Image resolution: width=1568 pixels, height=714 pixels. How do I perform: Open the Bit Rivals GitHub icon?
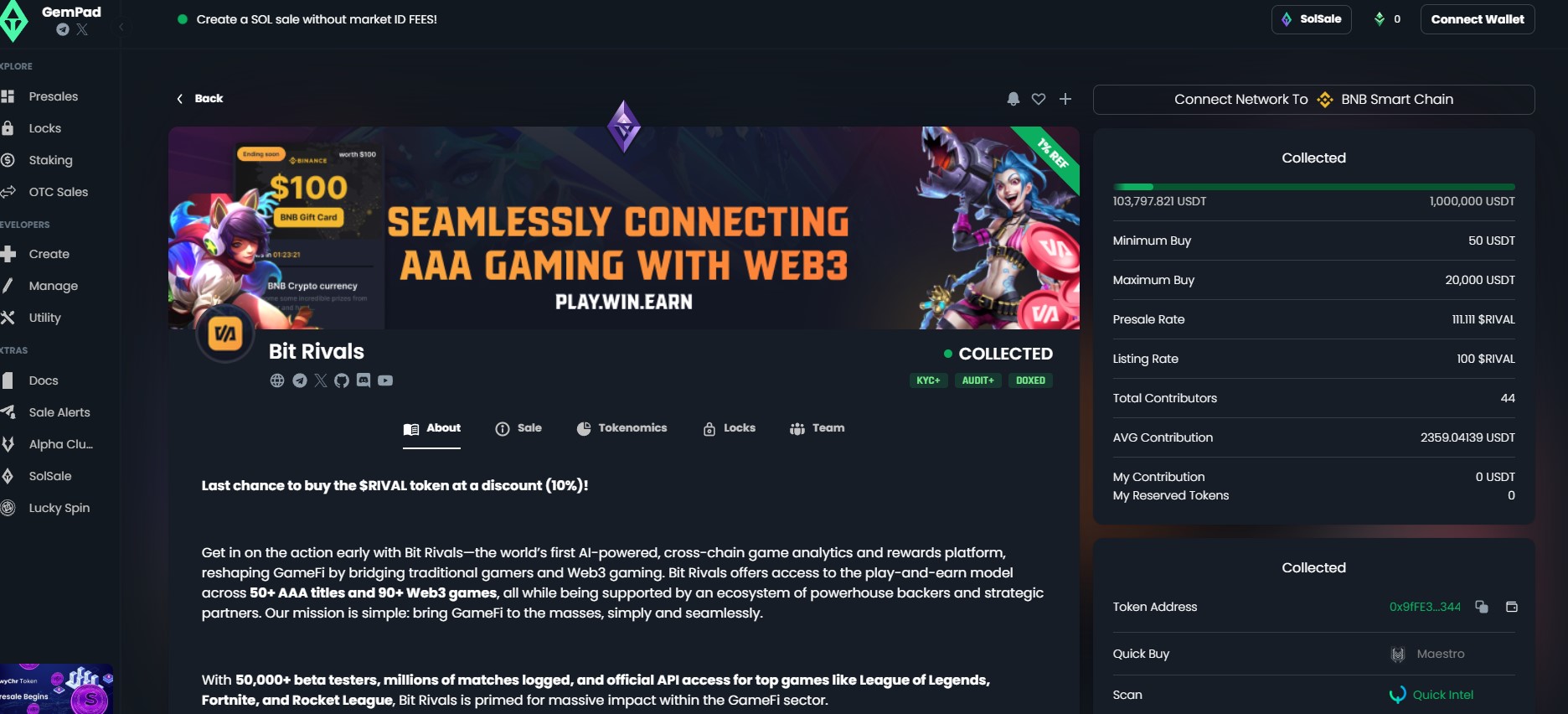click(342, 380)
